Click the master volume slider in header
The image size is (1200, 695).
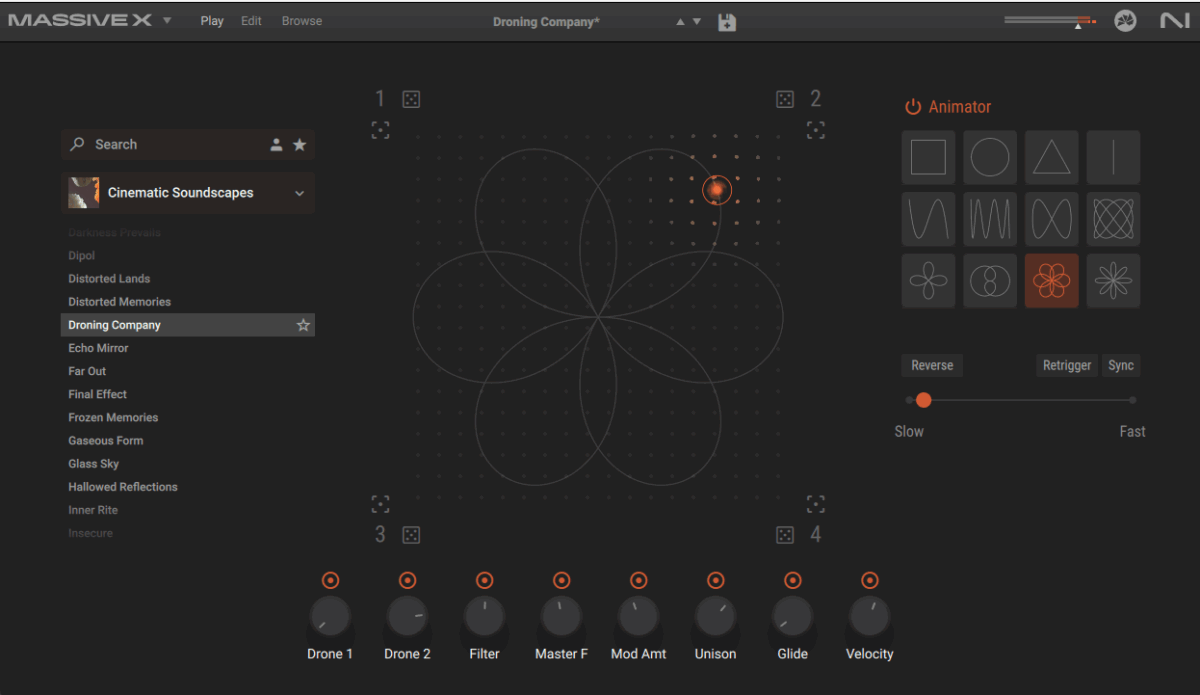click(1050, 20)
